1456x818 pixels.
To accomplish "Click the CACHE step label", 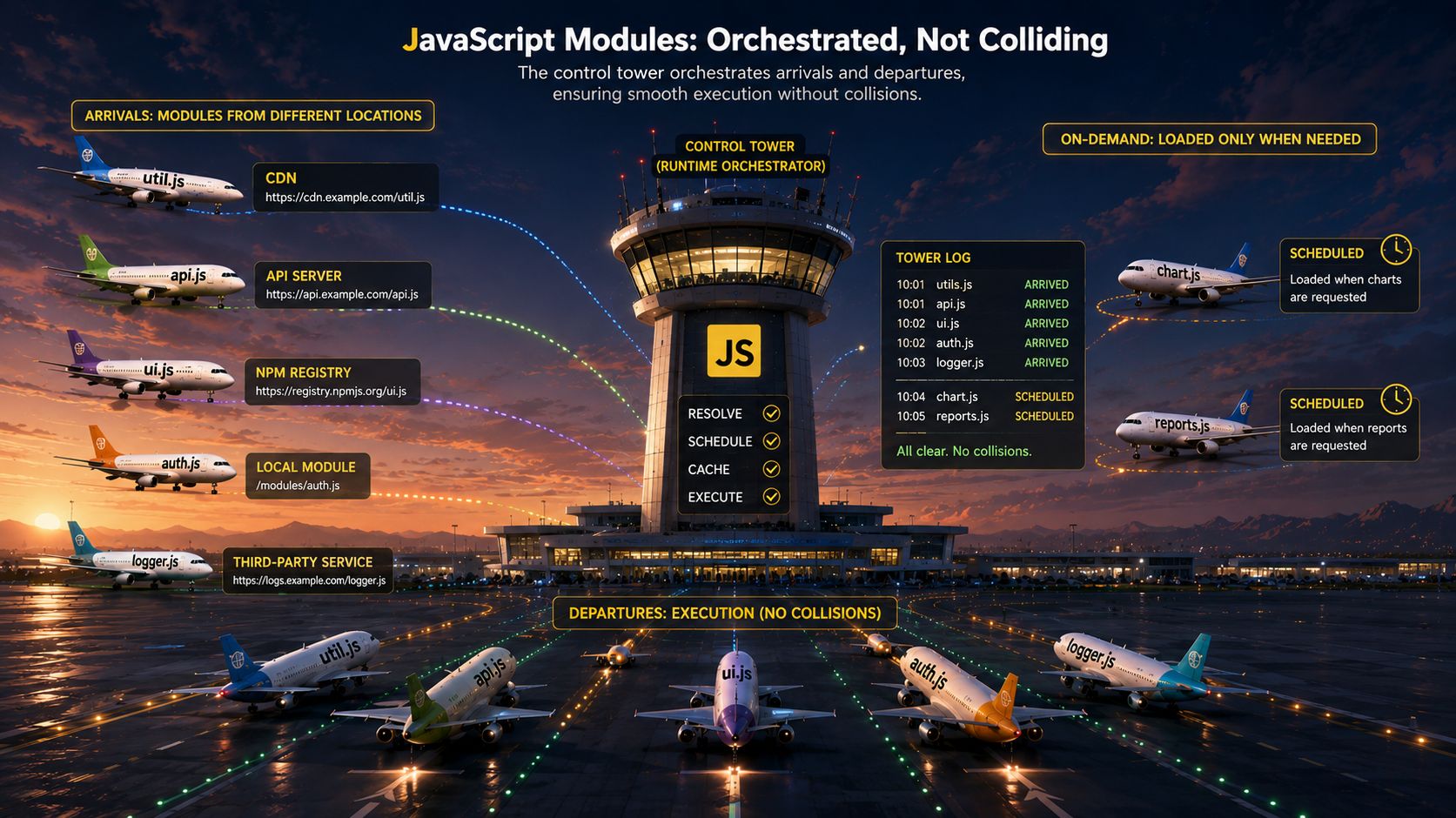I will coord(708,470).
